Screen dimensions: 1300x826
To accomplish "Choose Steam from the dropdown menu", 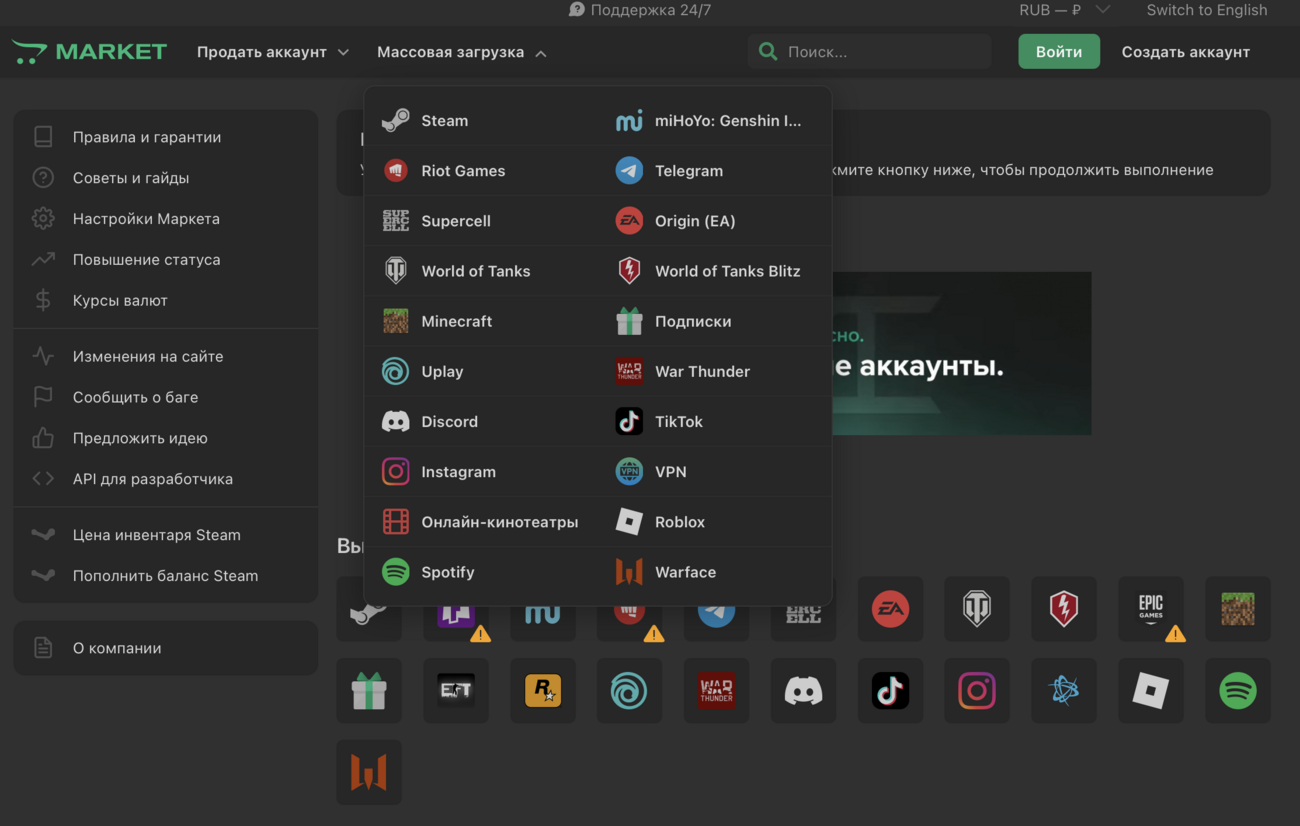I will tap(444, 121).
